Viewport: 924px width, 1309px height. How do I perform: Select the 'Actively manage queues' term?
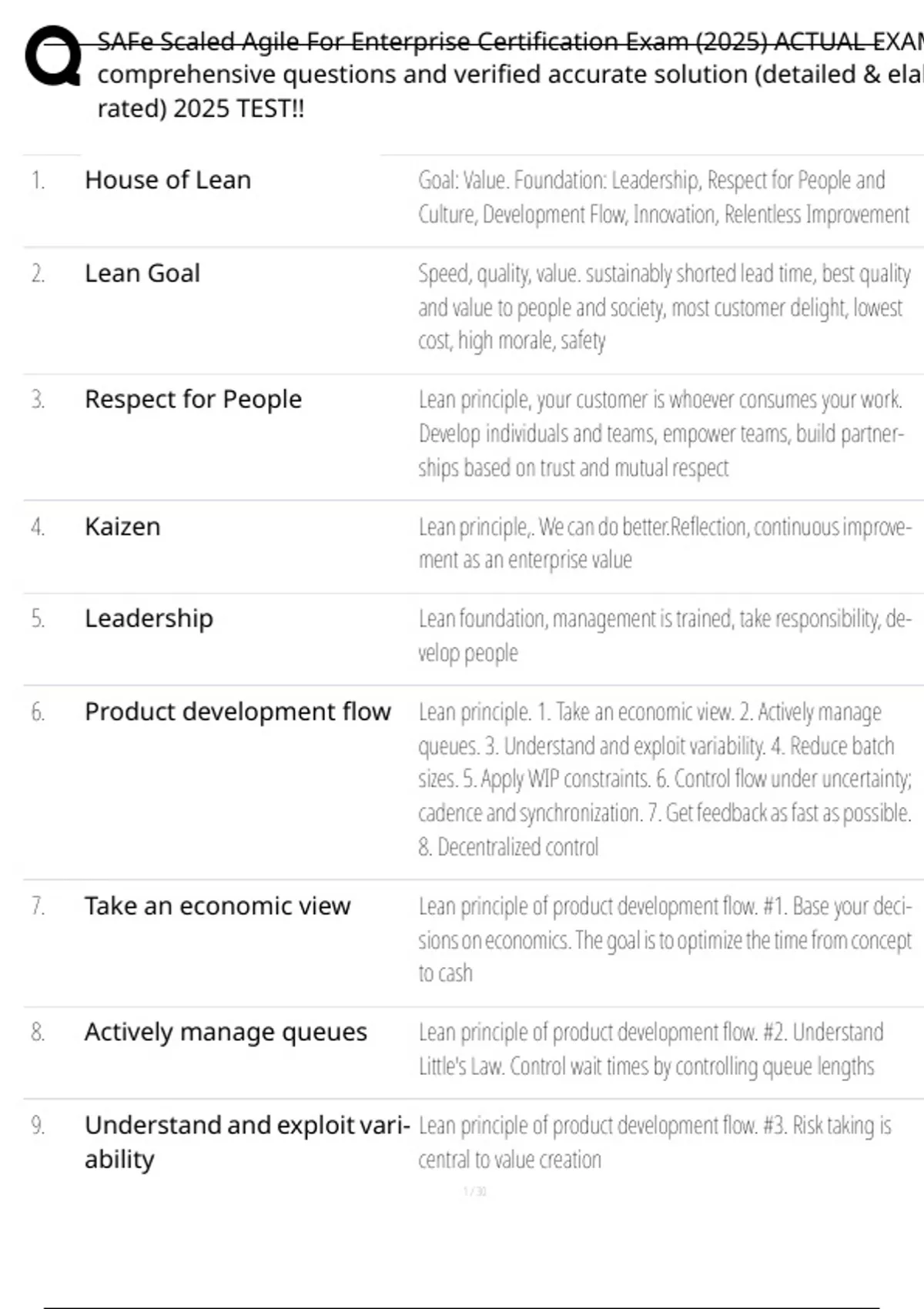pos(226,1032)
